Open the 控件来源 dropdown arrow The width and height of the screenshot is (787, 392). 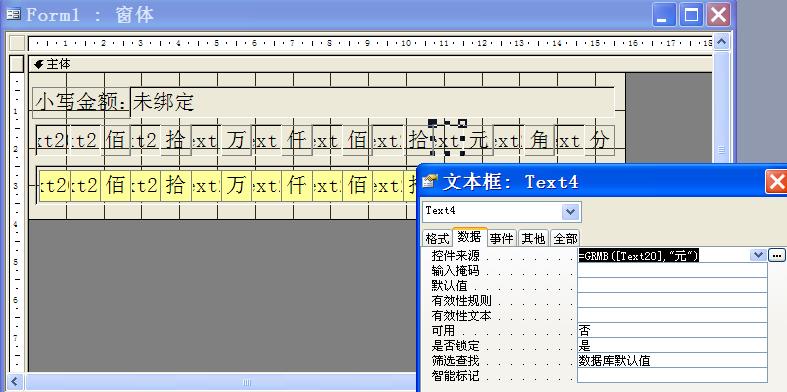pyautogui.click(x=758, y=255)
